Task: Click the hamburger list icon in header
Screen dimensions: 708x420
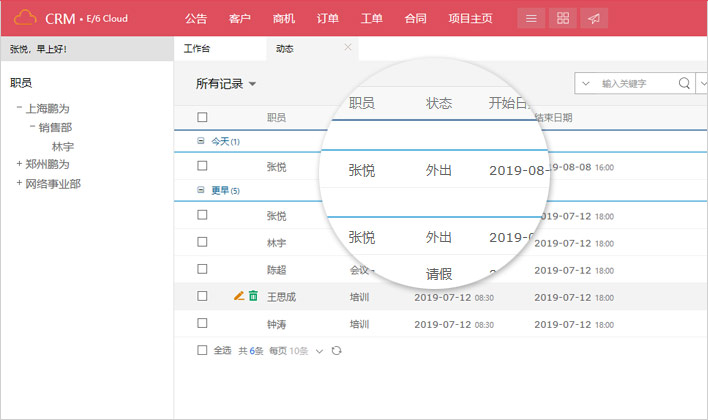Action: click(532, 18)
